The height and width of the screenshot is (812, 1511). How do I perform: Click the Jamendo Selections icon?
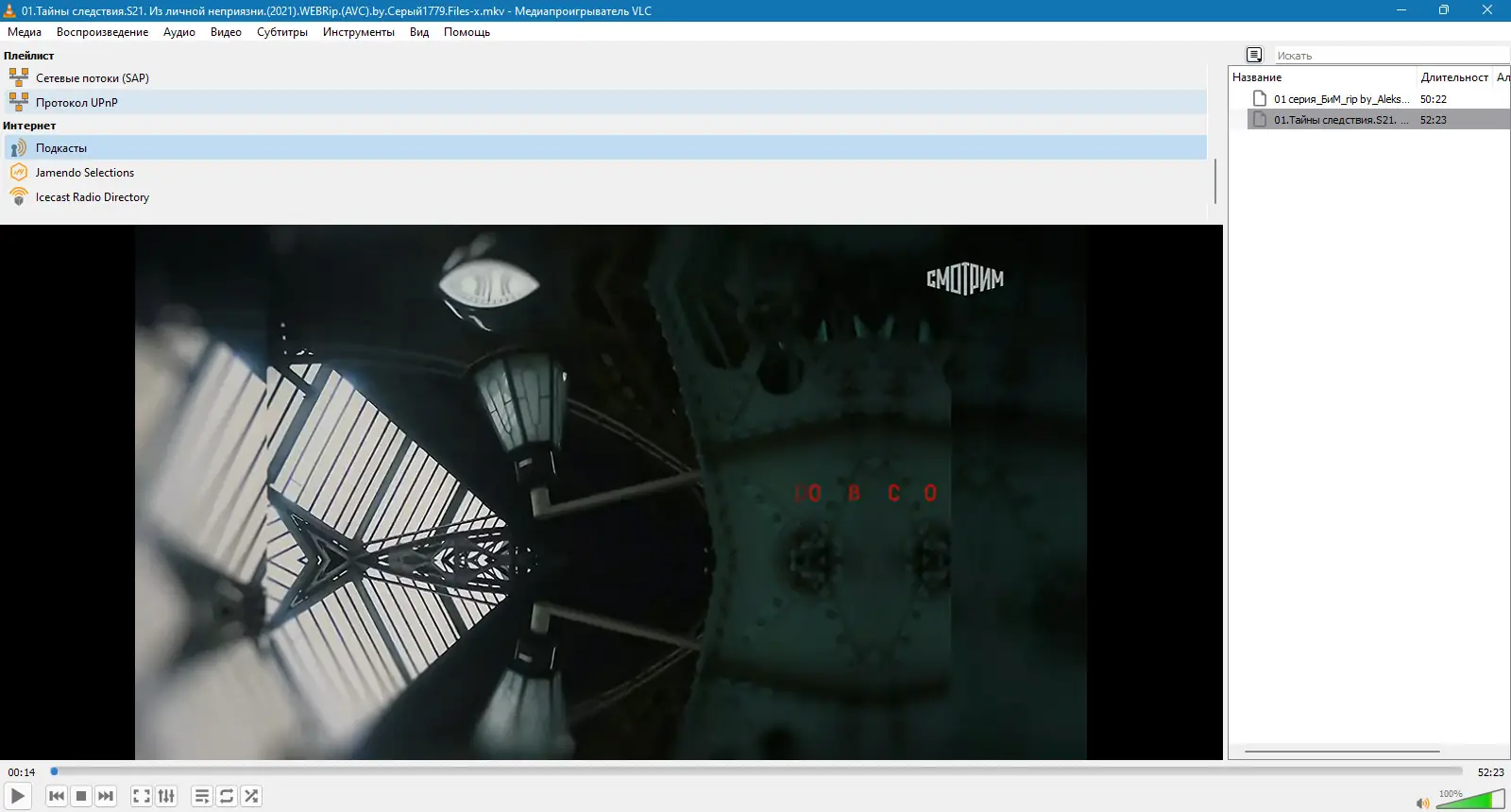(x=19, y=172)
